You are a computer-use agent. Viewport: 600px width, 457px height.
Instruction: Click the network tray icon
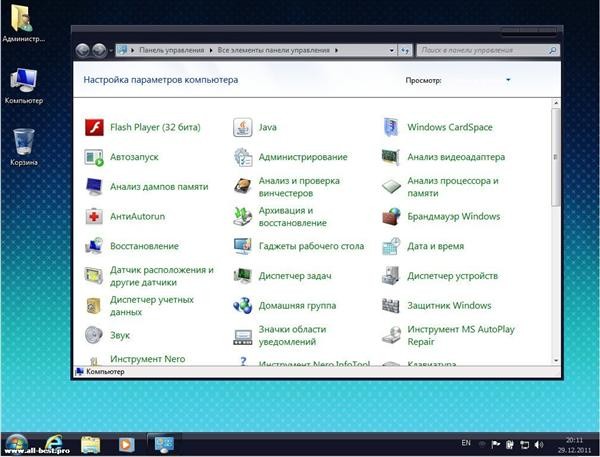point(524,445)
